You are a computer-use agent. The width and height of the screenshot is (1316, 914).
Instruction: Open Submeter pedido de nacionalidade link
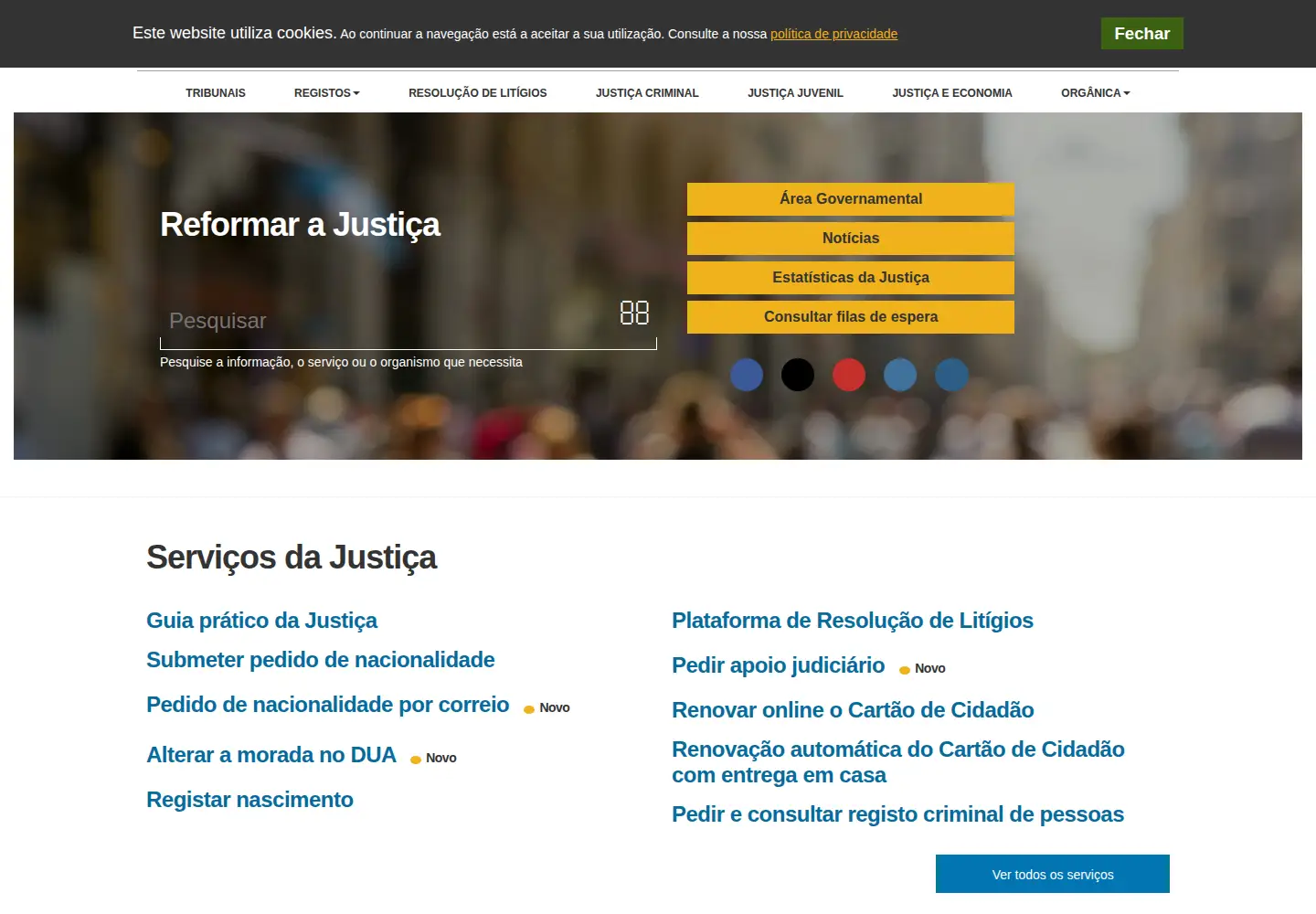click(321, 660)
